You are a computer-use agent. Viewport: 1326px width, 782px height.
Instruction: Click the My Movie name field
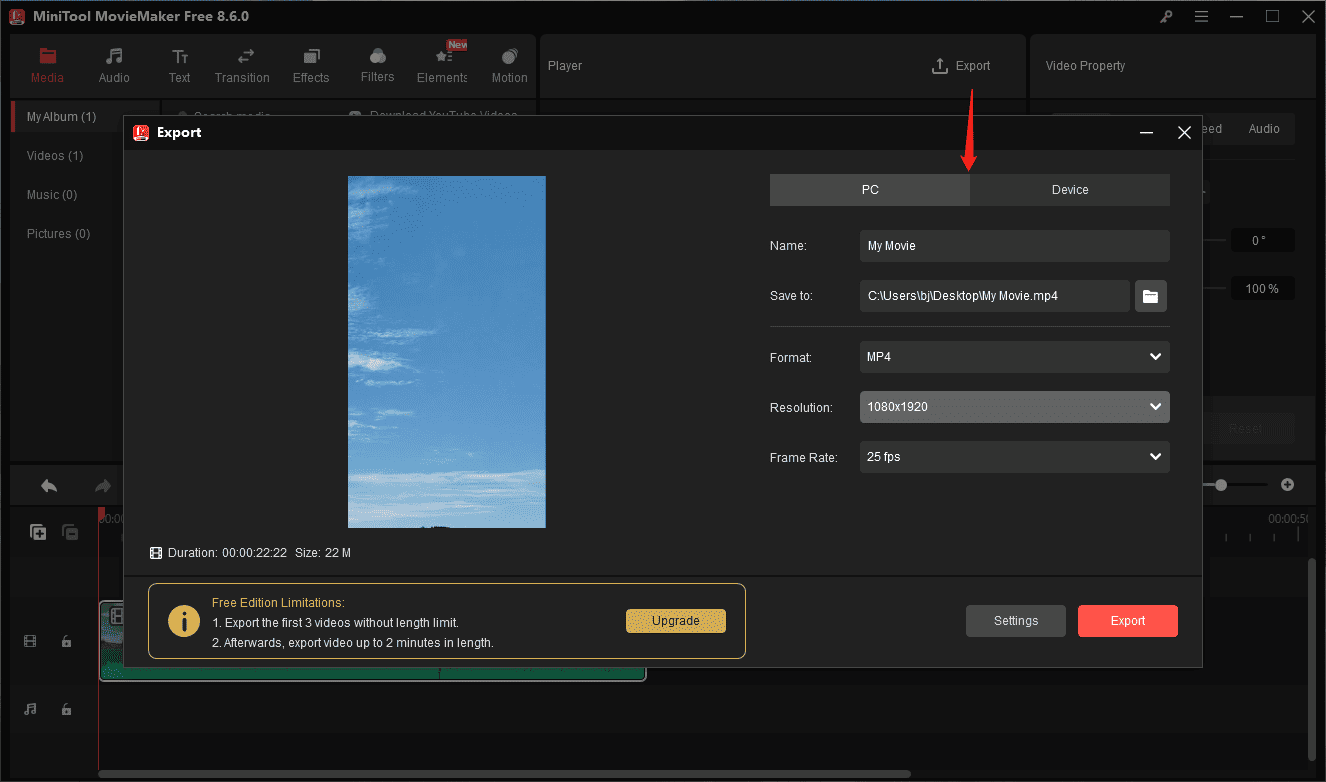pyautogui.click(x=1014, y=245)
